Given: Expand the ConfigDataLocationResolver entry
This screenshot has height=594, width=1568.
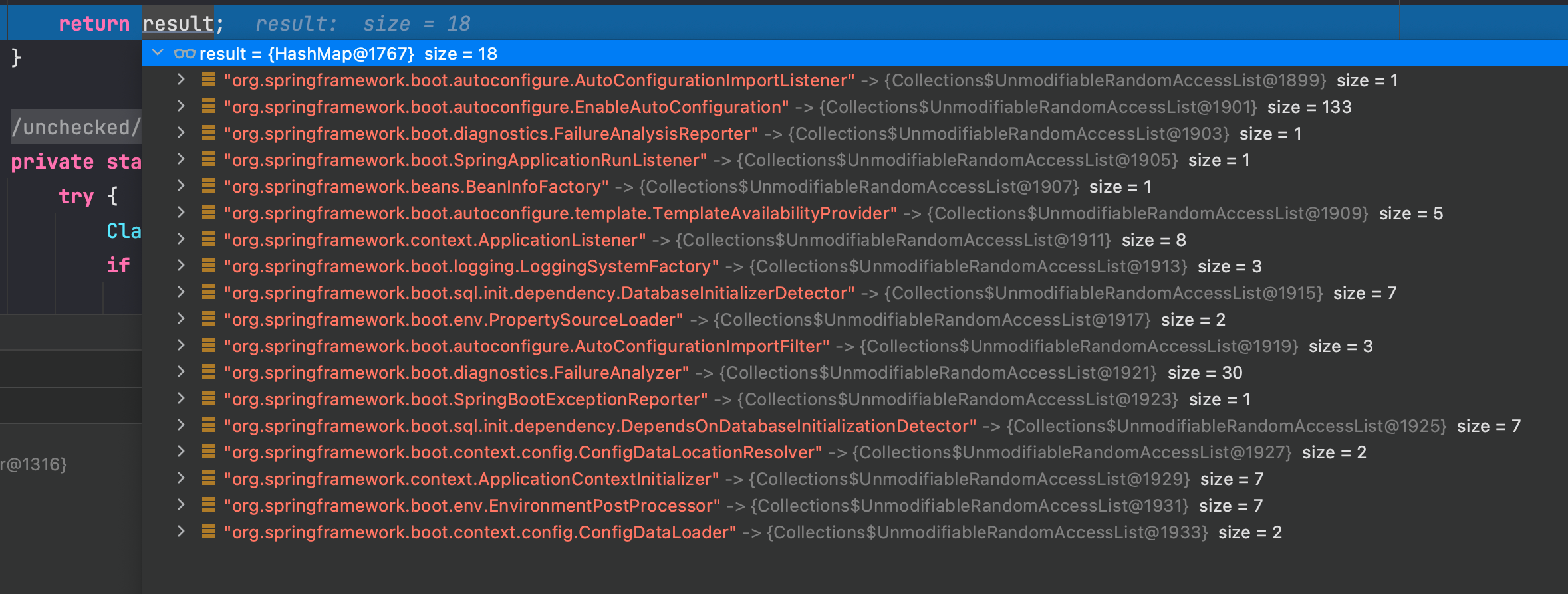Looking at the screenshot, I should coord(181,452).
